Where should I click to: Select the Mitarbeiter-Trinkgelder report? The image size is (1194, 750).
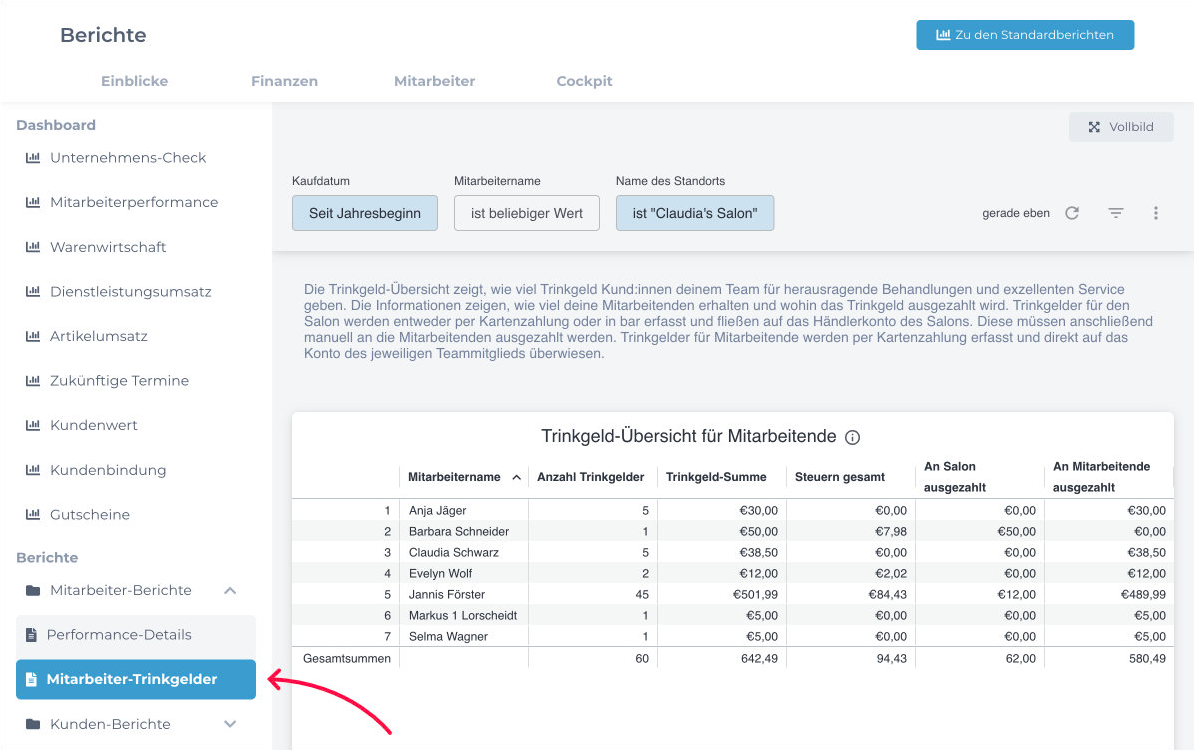point(136,679)
